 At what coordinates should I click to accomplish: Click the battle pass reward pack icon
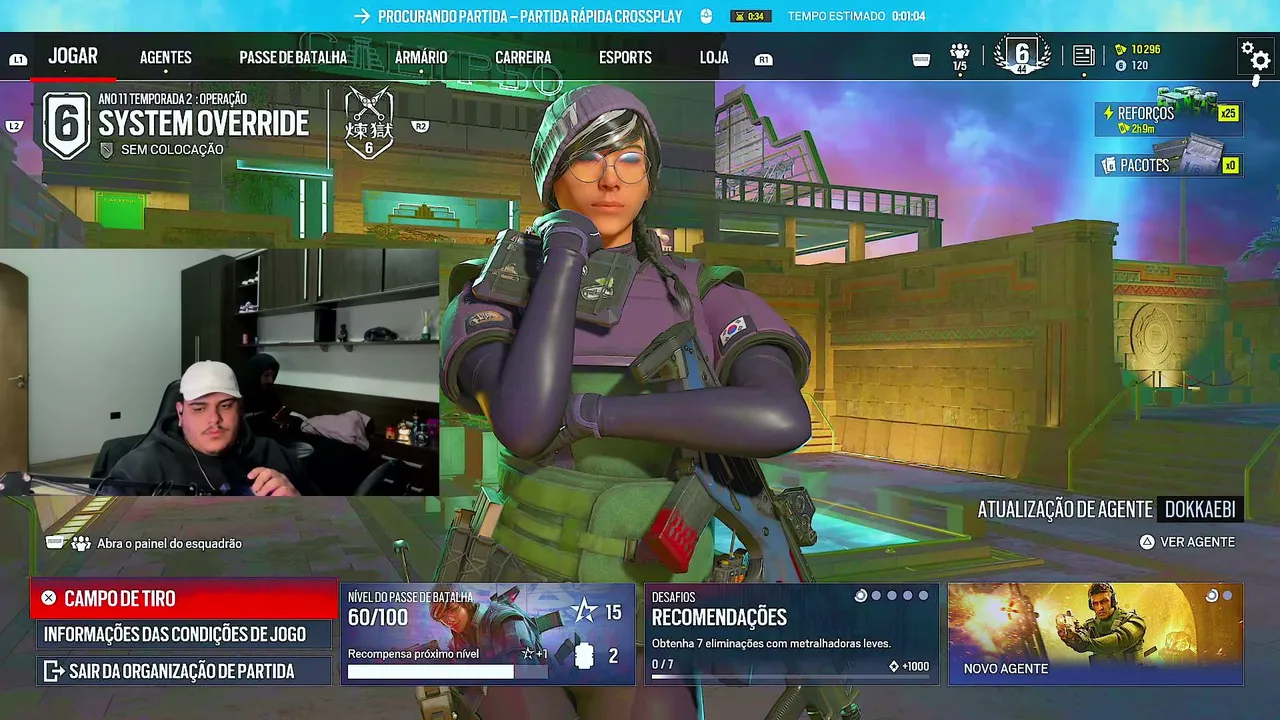[x=585, y=655]
